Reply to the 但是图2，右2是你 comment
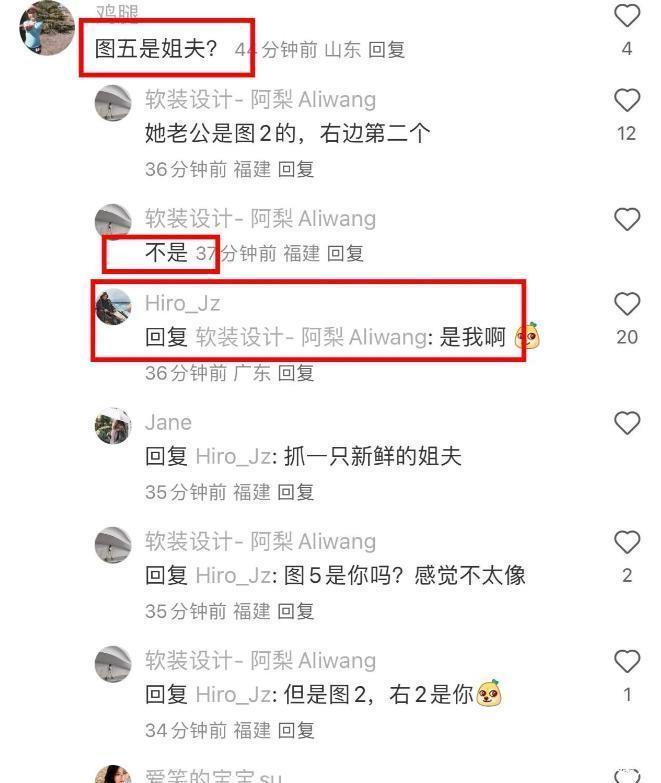661x783 pixels. [x=296, y=731]
